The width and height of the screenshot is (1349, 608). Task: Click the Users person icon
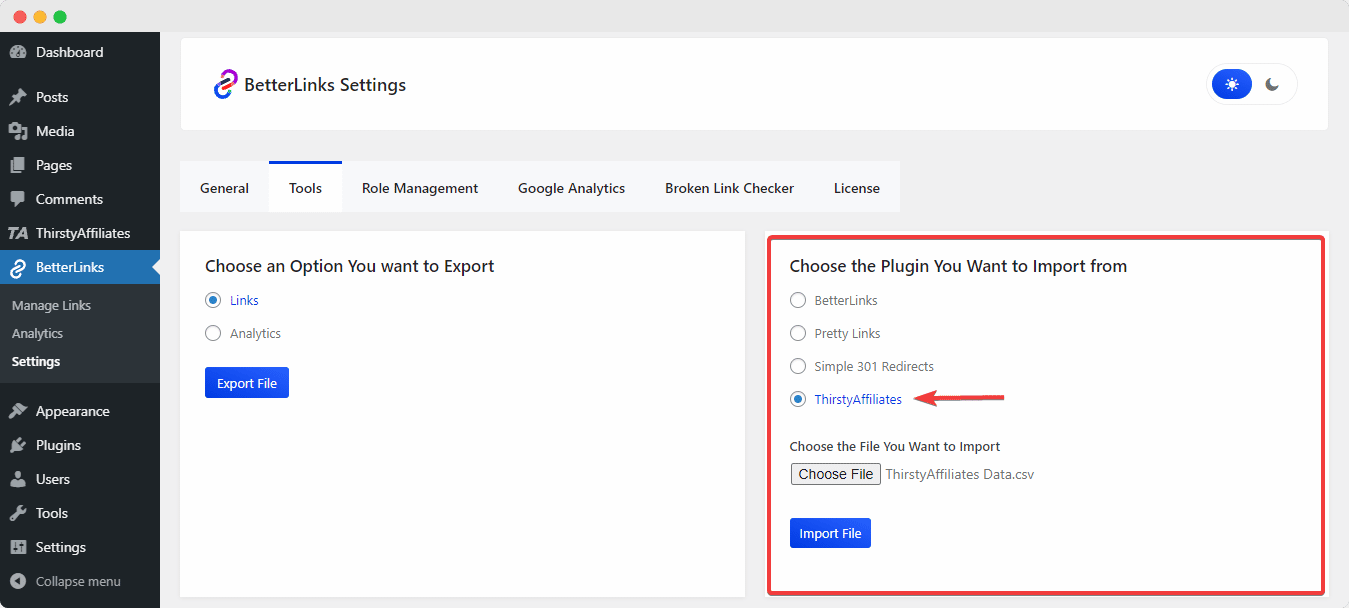tap(18, 479)
